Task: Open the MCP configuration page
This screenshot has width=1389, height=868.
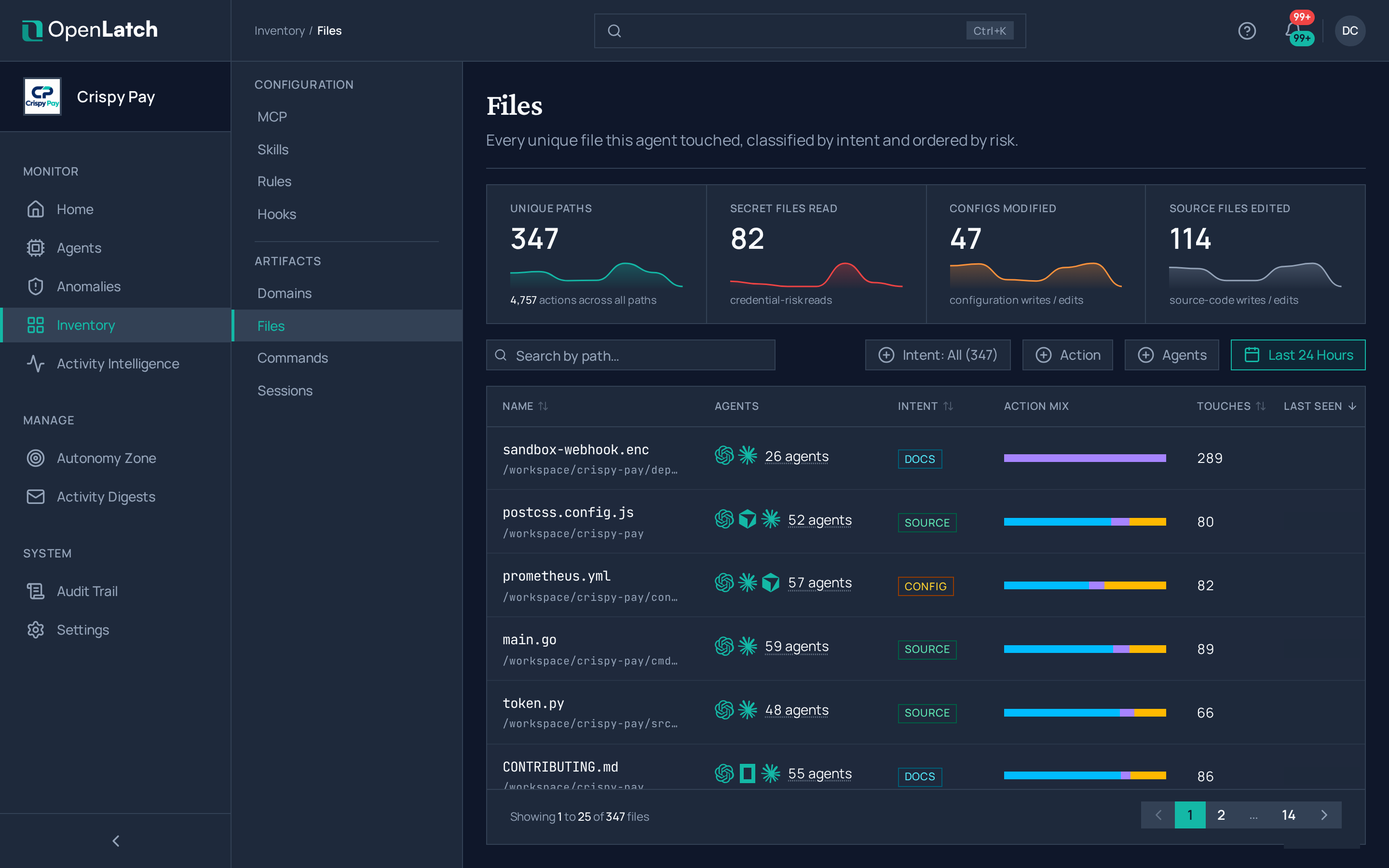Action: pos(347,117)
